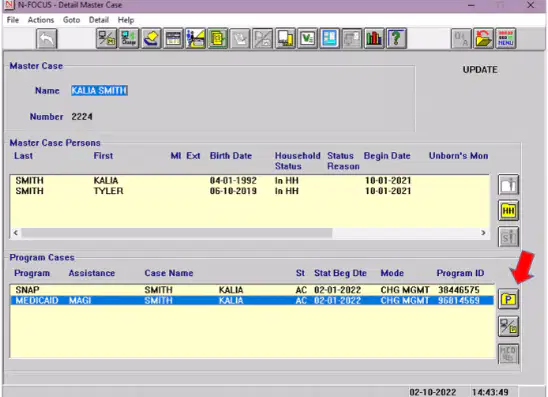548x397 pixels.
Task: Click the yellow HH household button
Action: pyautogui.click(x=508, y=211)
